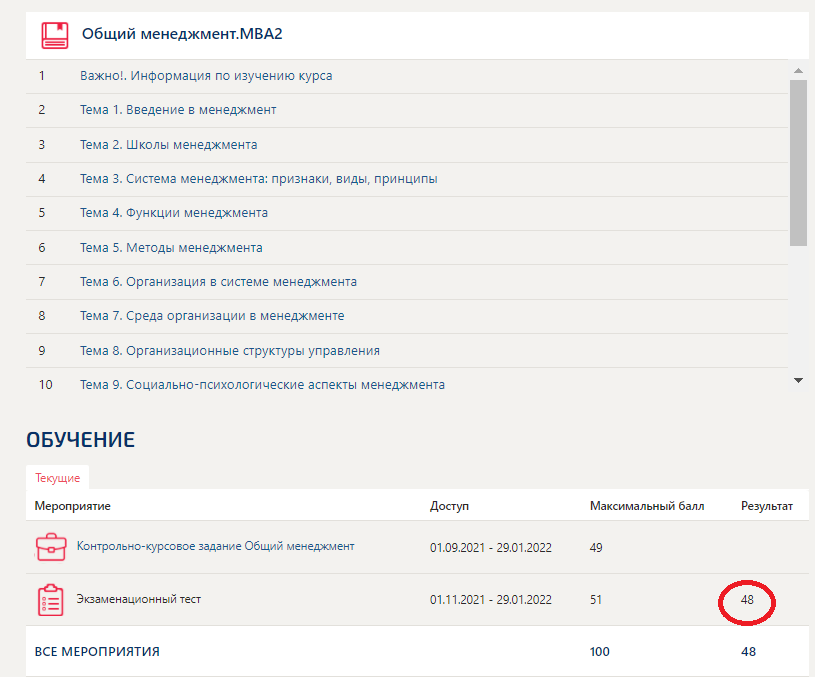Open Контрольно-курсовое задание Общий менеджмент
815x677 pixels.
216,546
